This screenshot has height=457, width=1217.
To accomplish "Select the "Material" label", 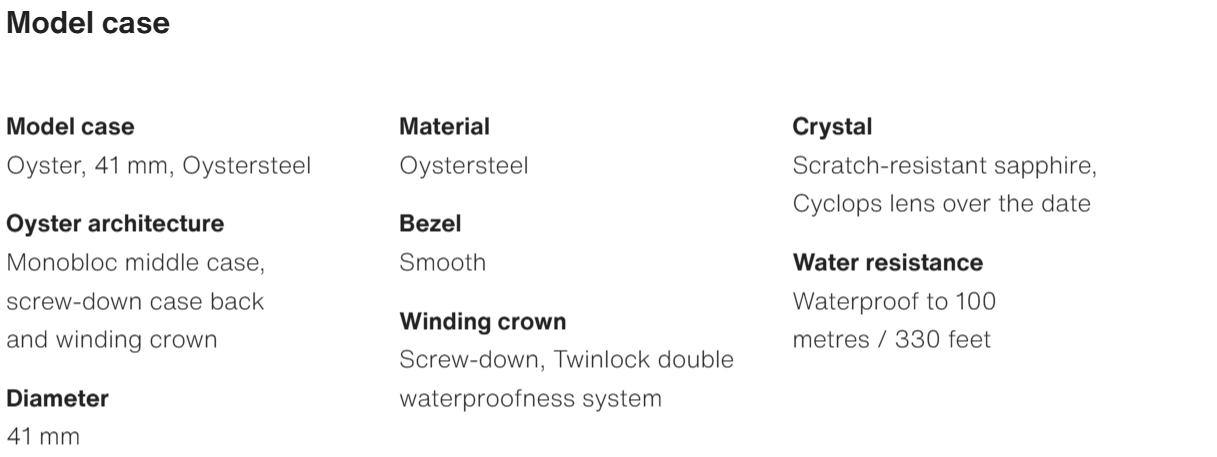I will tap(444, 127).
